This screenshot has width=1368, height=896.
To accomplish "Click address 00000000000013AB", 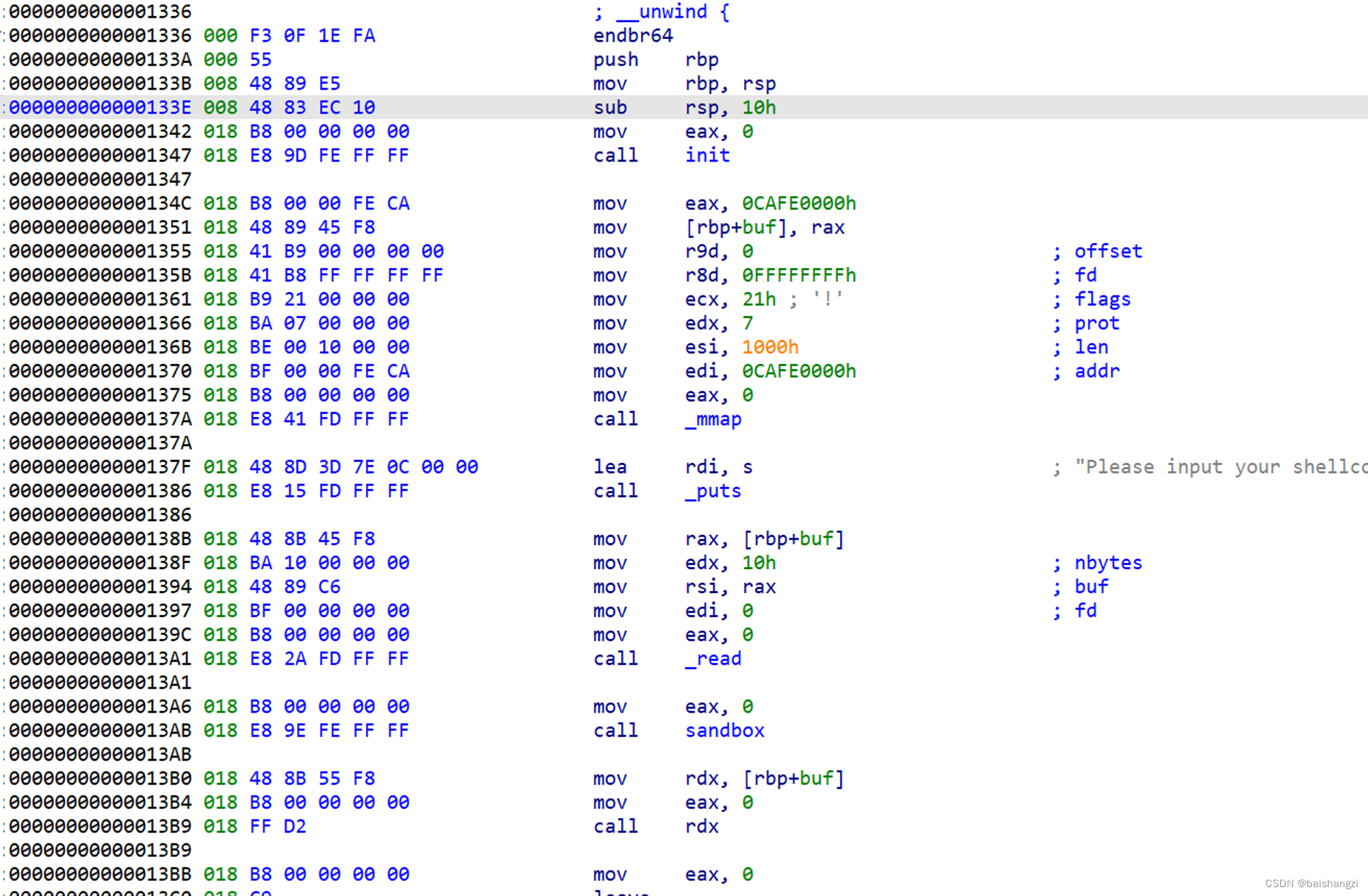I will coord(99,730).
